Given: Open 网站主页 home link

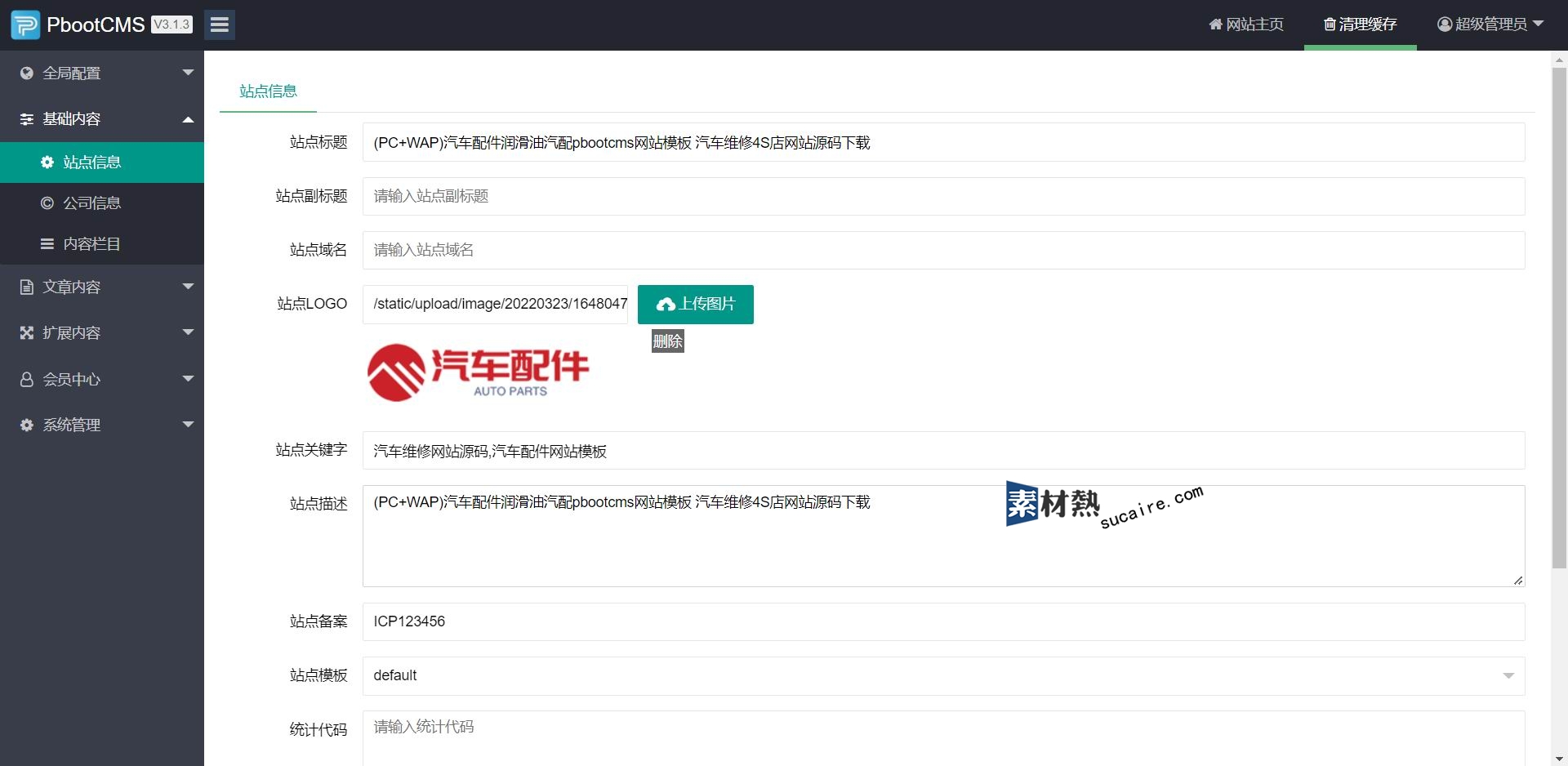Looking at the screenshot, I should point(1246,24).
